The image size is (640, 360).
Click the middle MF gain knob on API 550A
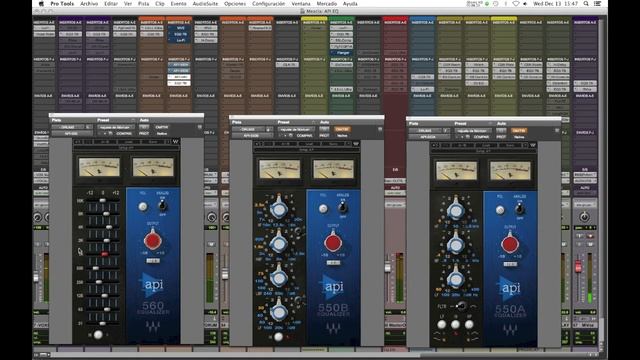tap(455, 244)
